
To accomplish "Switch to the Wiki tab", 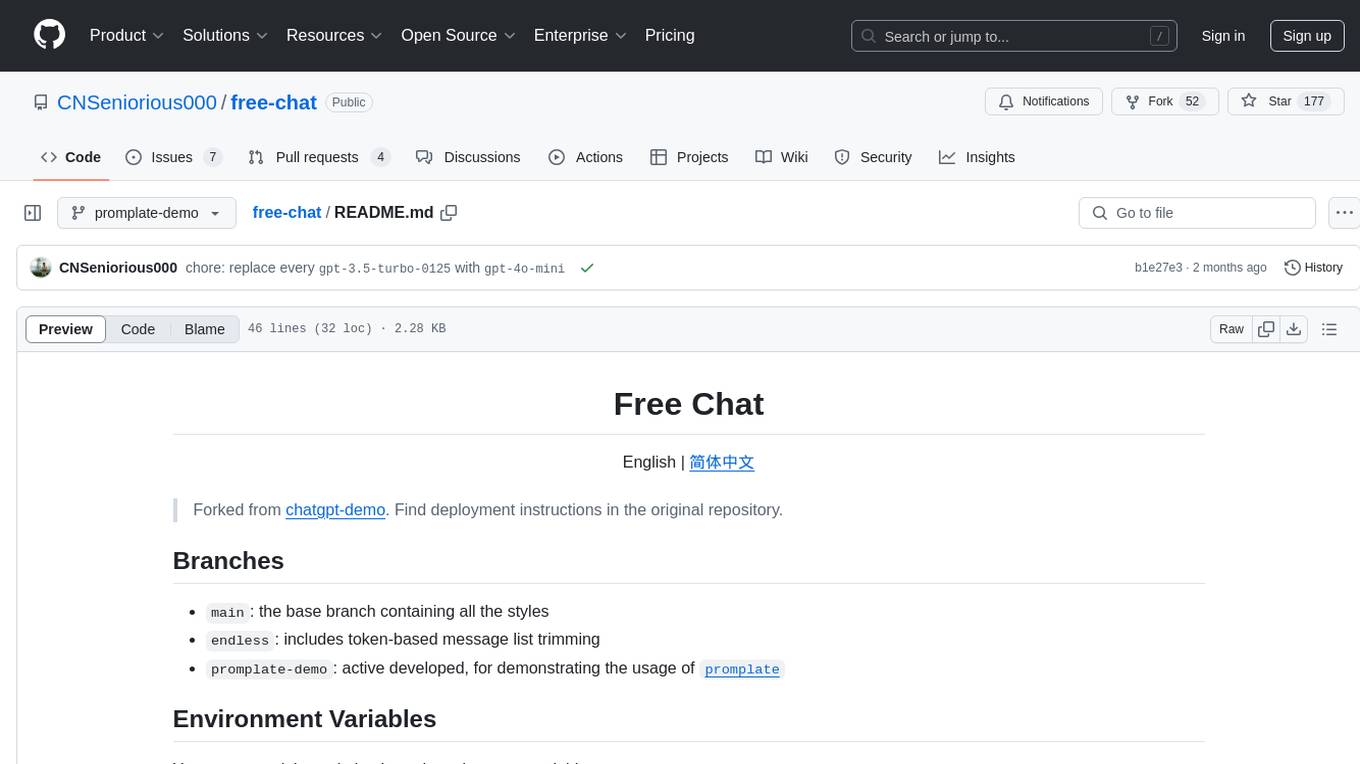I will [x=782, y=157].
